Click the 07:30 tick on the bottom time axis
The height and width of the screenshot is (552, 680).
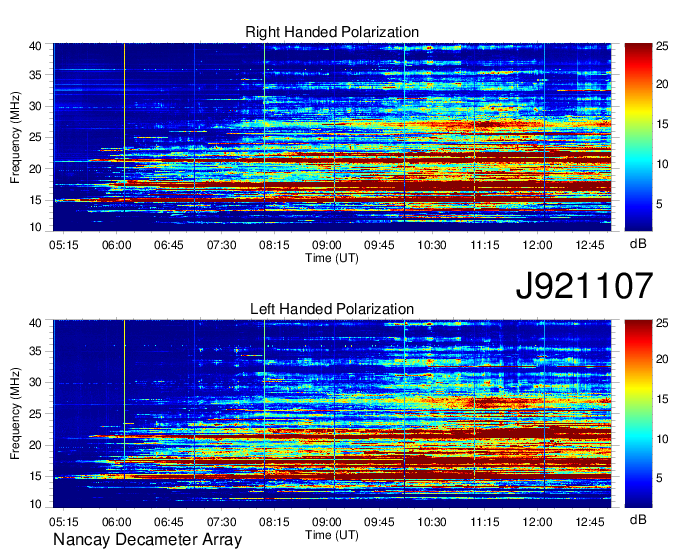click(222, 522)
